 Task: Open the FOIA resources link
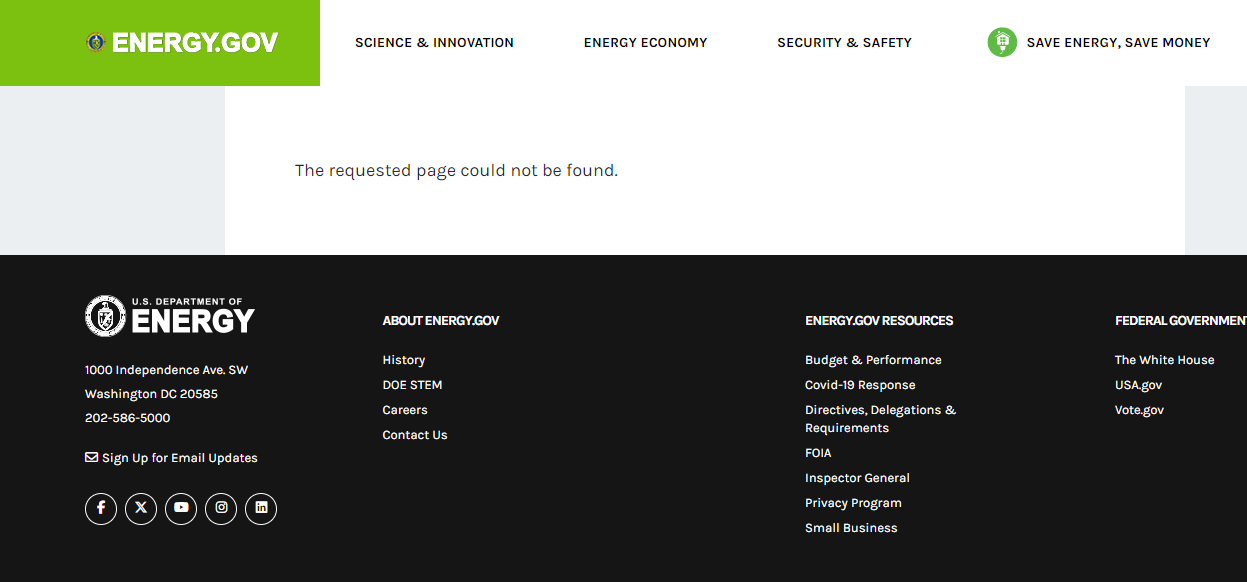818,453
